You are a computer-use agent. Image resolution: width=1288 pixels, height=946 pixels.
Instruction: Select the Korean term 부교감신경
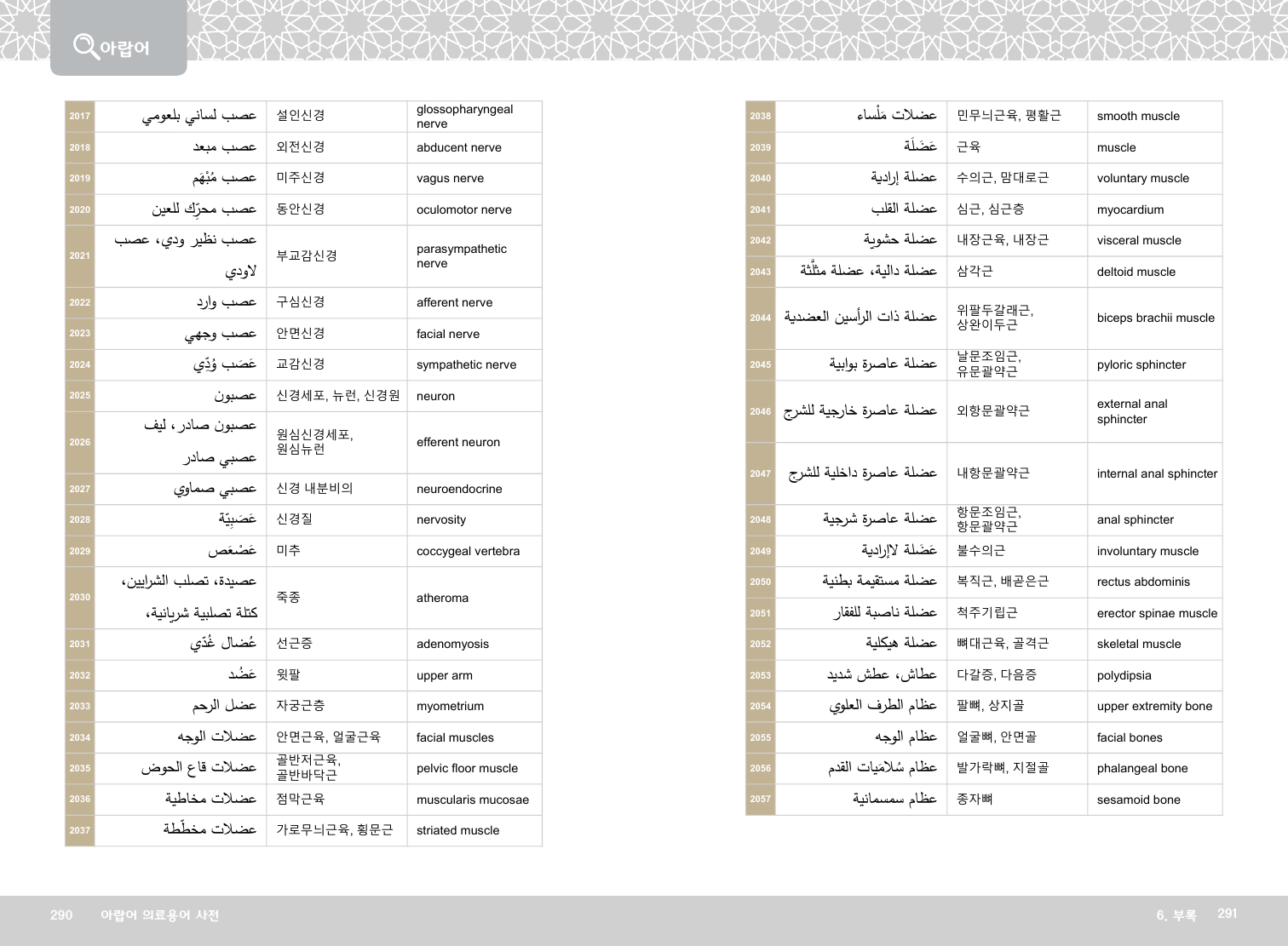coord(307,255)
